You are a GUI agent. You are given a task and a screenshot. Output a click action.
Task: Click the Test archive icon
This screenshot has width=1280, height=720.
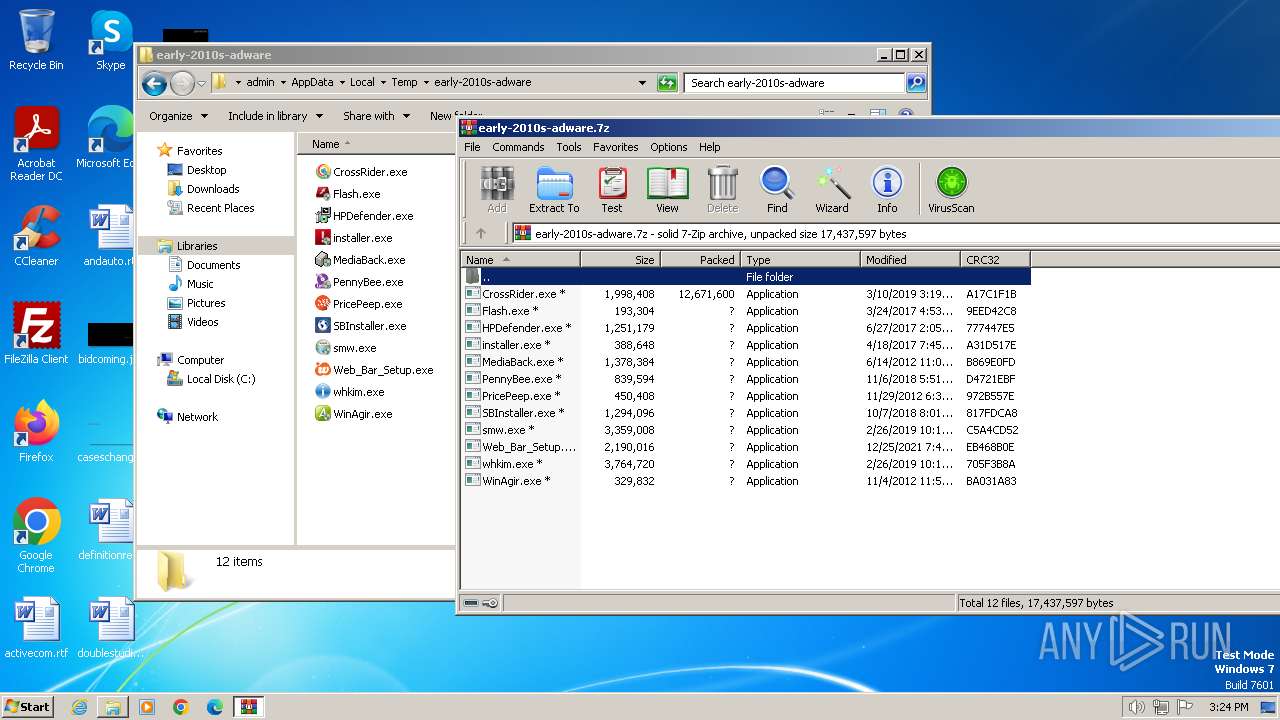(x=612, y=189)
